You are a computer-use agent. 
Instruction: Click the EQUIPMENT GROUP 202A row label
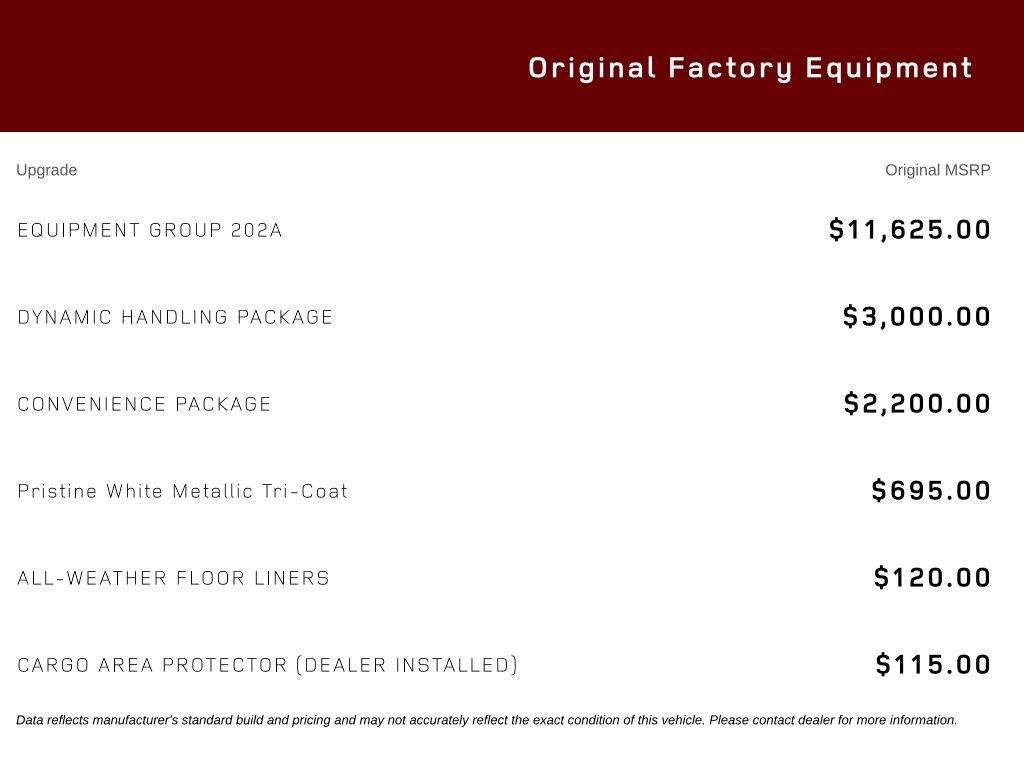(x=150, y=230)
